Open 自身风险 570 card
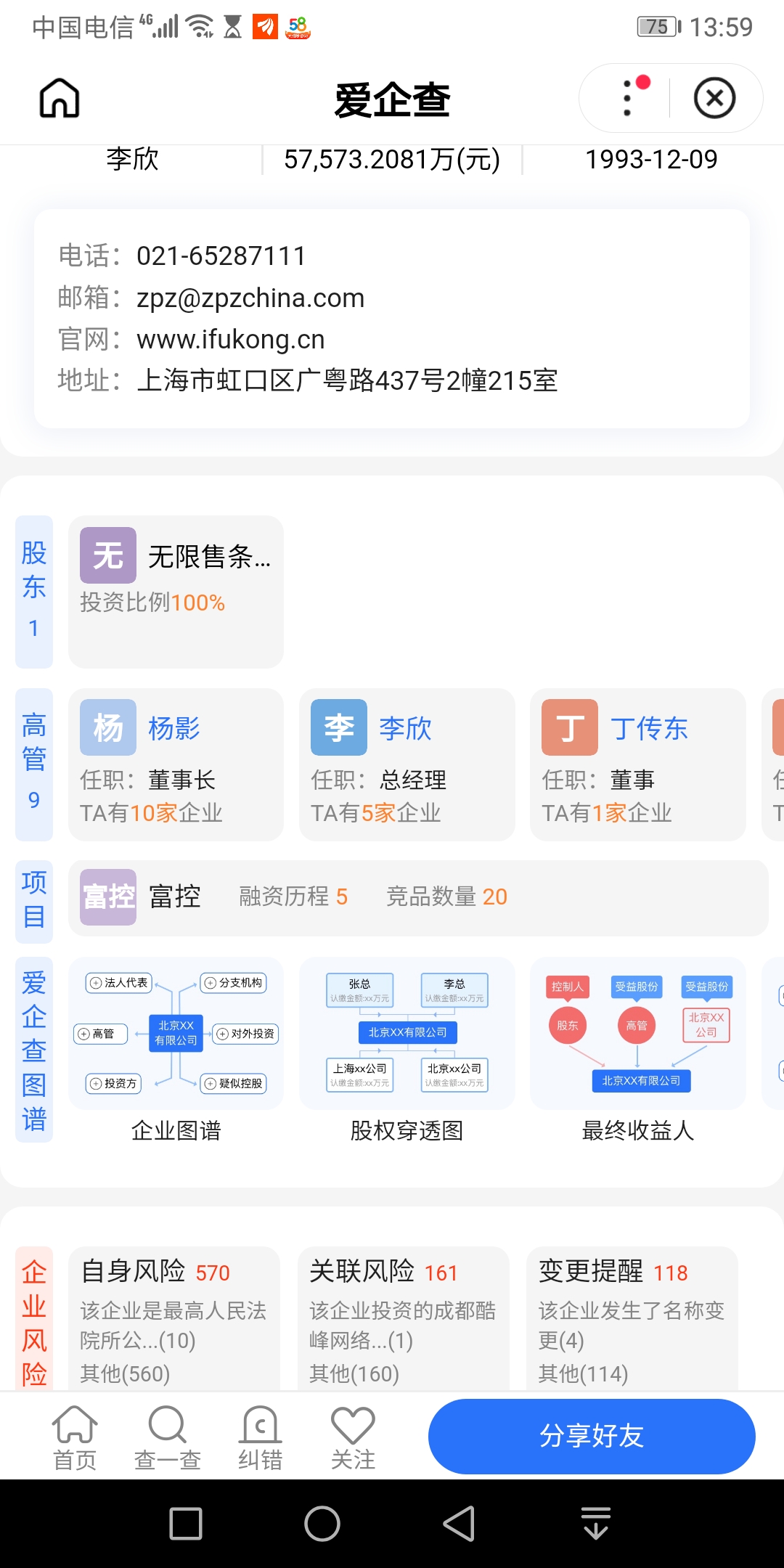This screenshot has width=784, height=1568. [174, 1320]
